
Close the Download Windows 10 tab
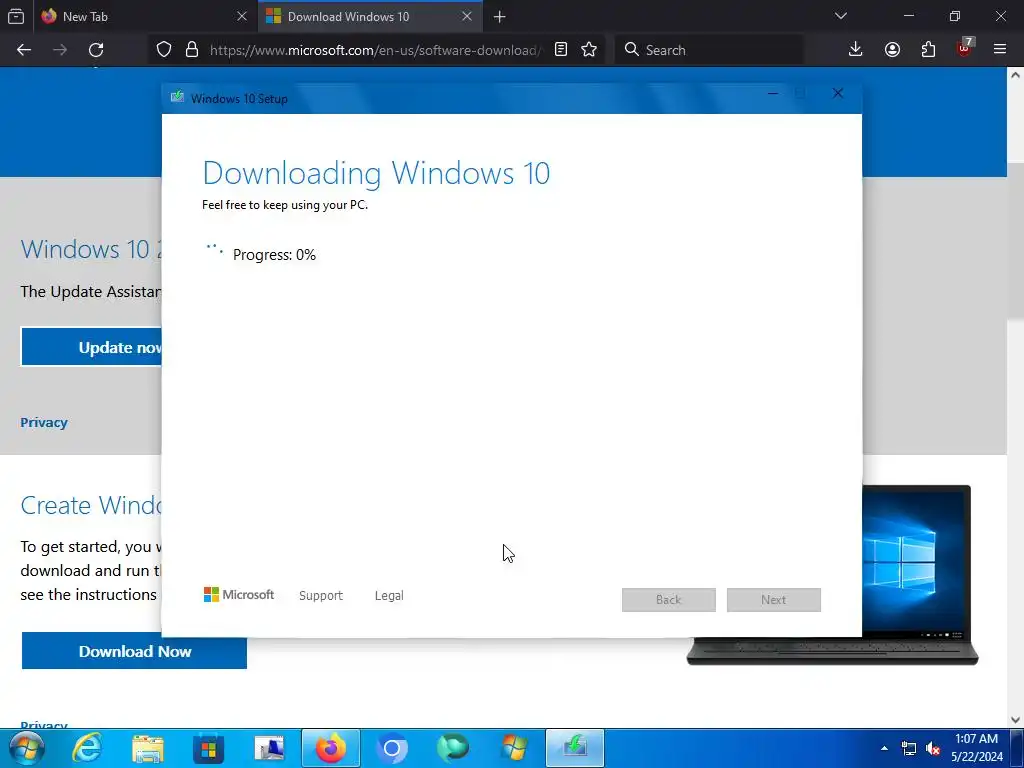[467, 16]
